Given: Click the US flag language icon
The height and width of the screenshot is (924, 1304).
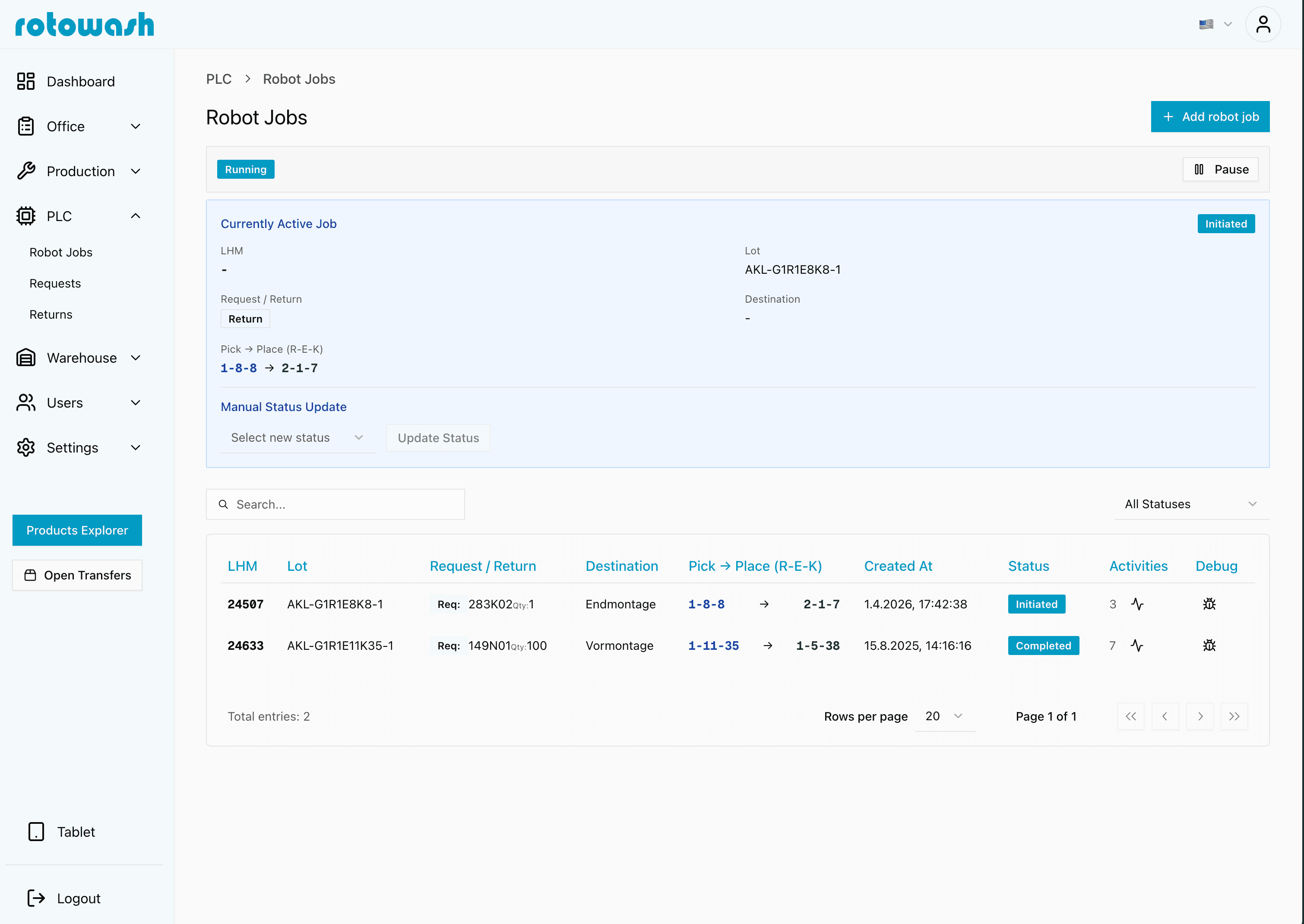Looking at the screenshot, I should [x=1206, y=25].
